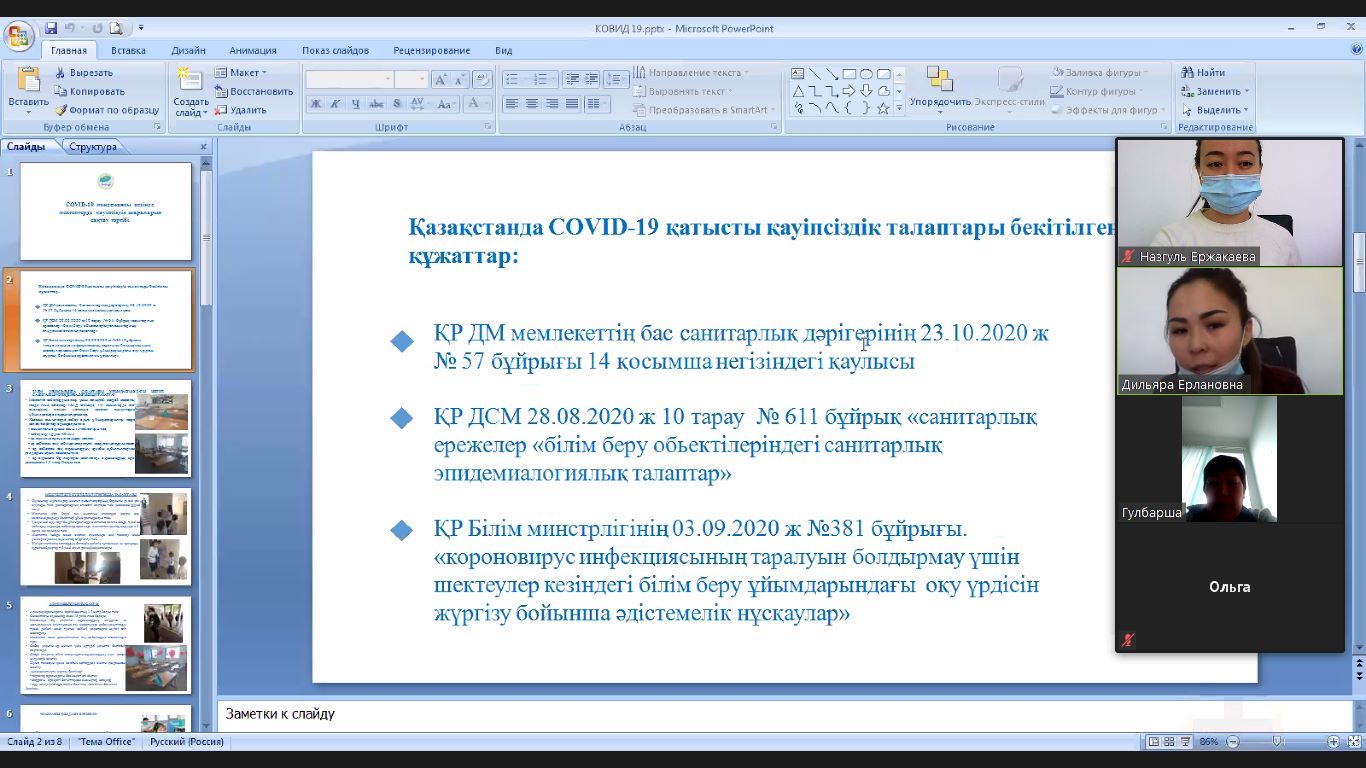The height and width of the screenshot is (768, 1366).
Task: Toggle bold (Ж) formatting
Action: [x=315, y=104]
